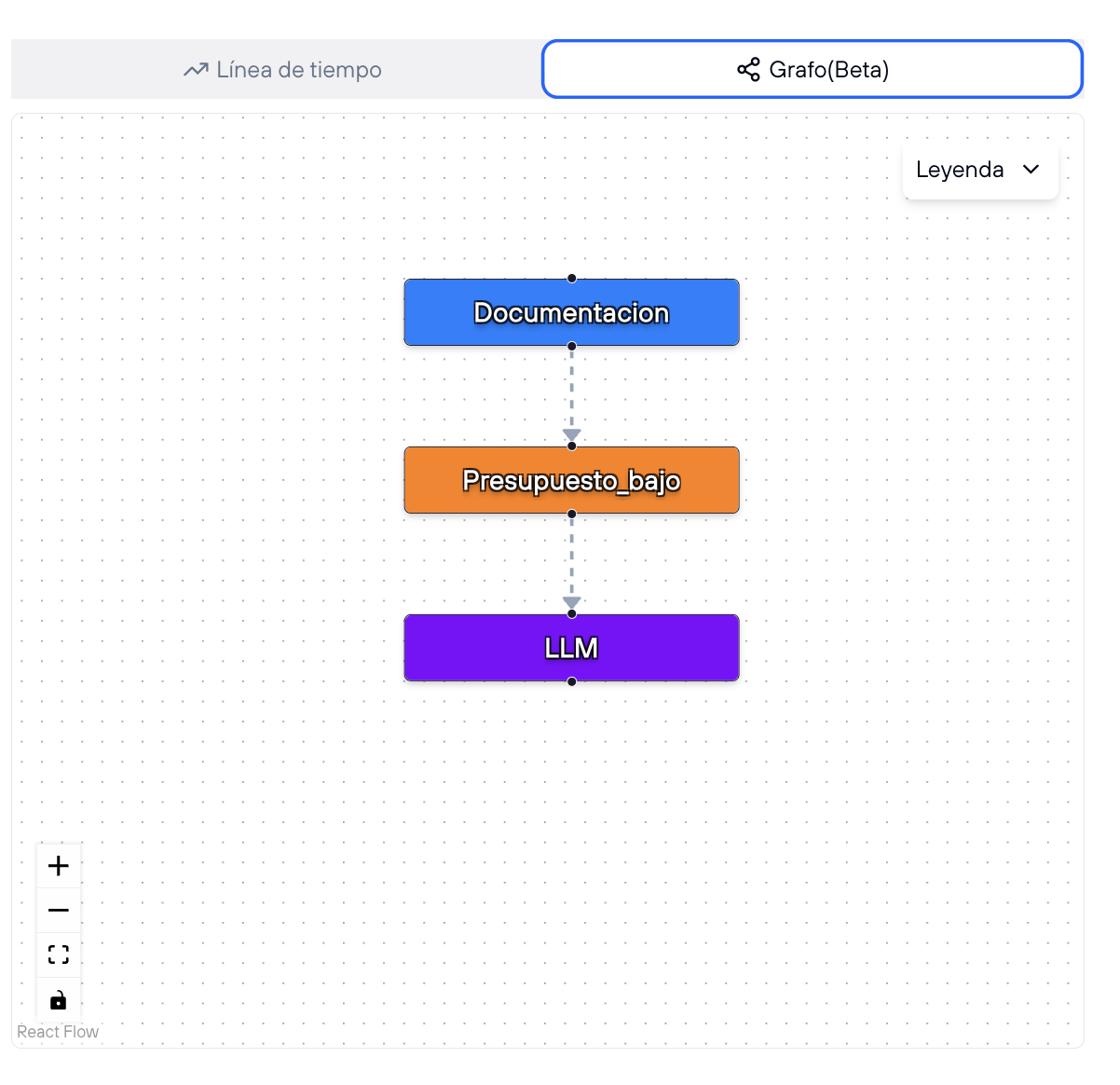The image size is (1120, 1085).
Task: Select the dashed edge from Documentacion to Presupuesto_bajo
Action: [572, 391]
